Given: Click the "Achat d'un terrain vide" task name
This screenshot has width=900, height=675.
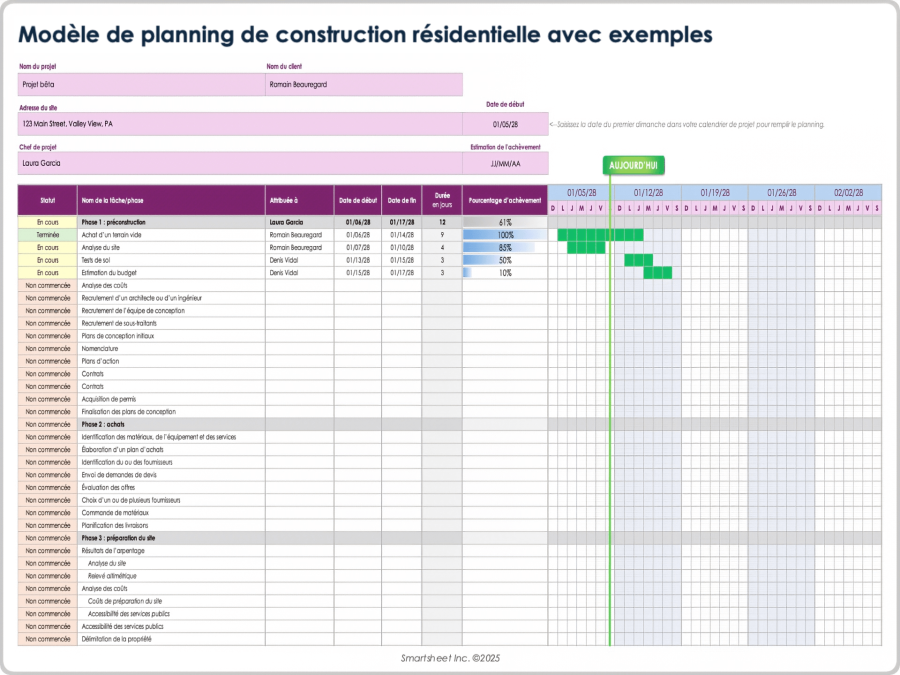Looking at the screenshot, I should [x=111, y=235].
